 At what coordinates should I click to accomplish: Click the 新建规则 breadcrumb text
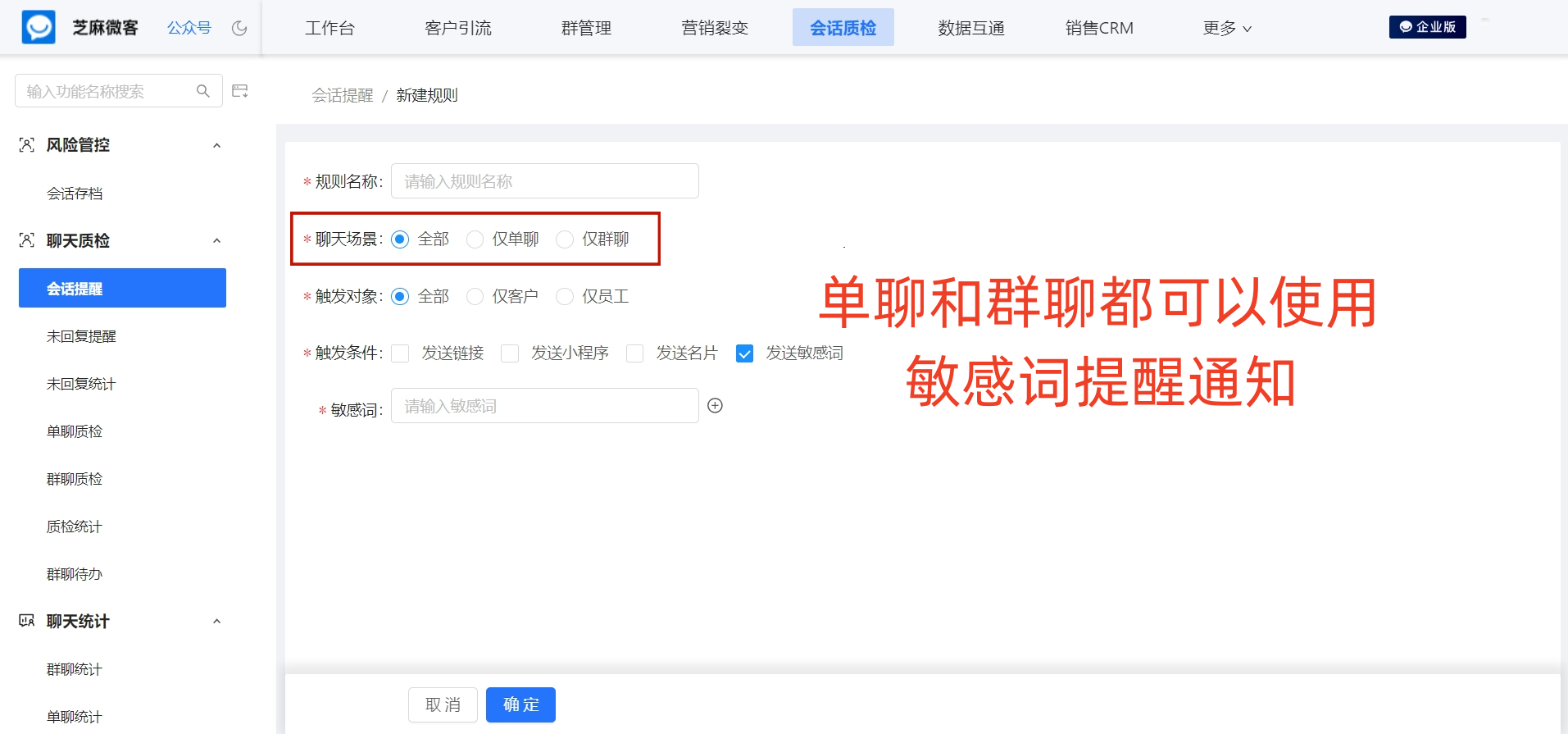coord(427,95)
